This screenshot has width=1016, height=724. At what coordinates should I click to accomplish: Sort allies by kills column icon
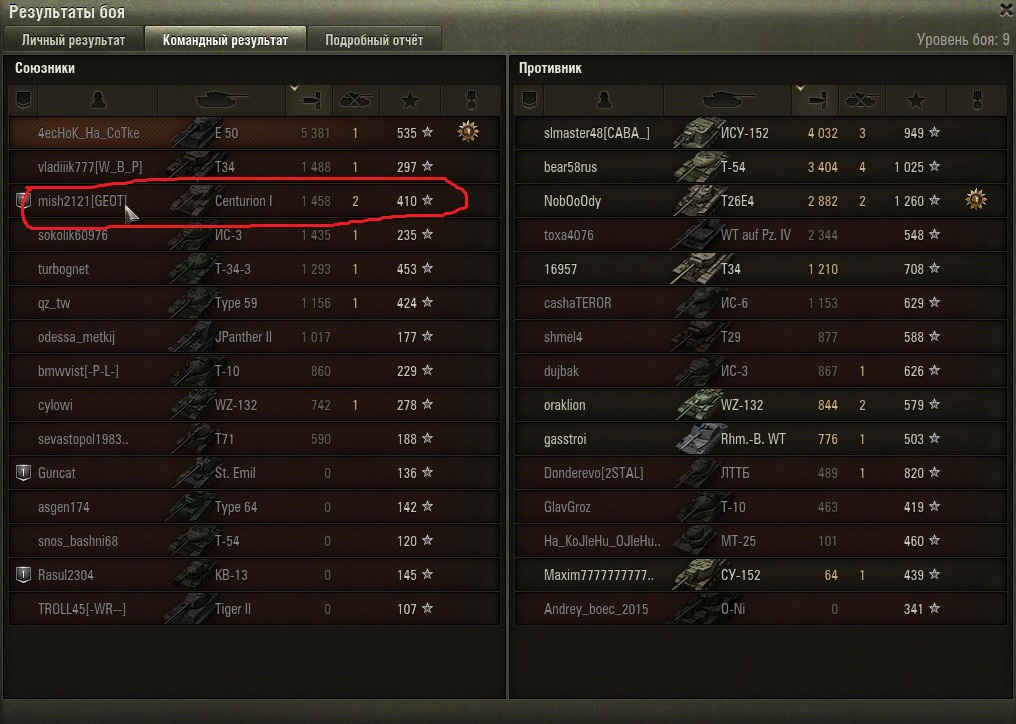(x=356, y=100)
